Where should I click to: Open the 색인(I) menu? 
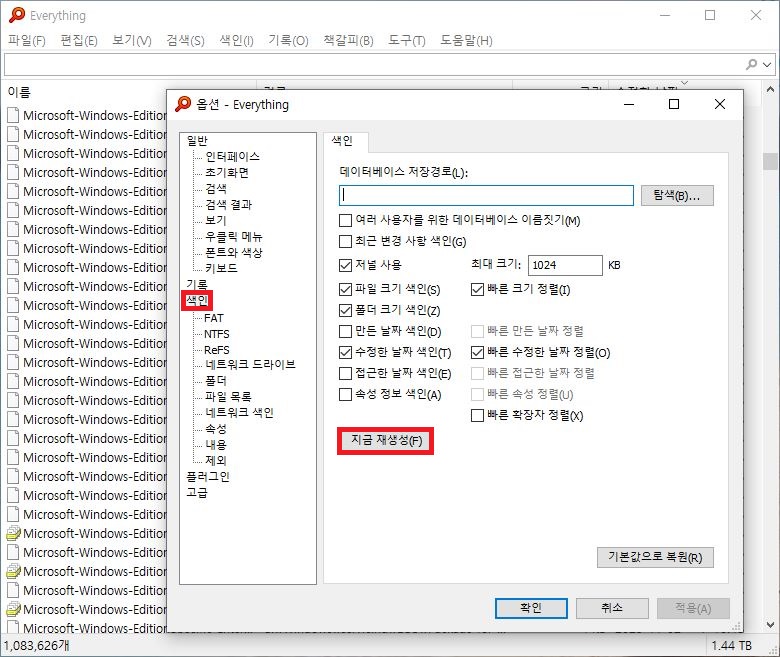236,40
